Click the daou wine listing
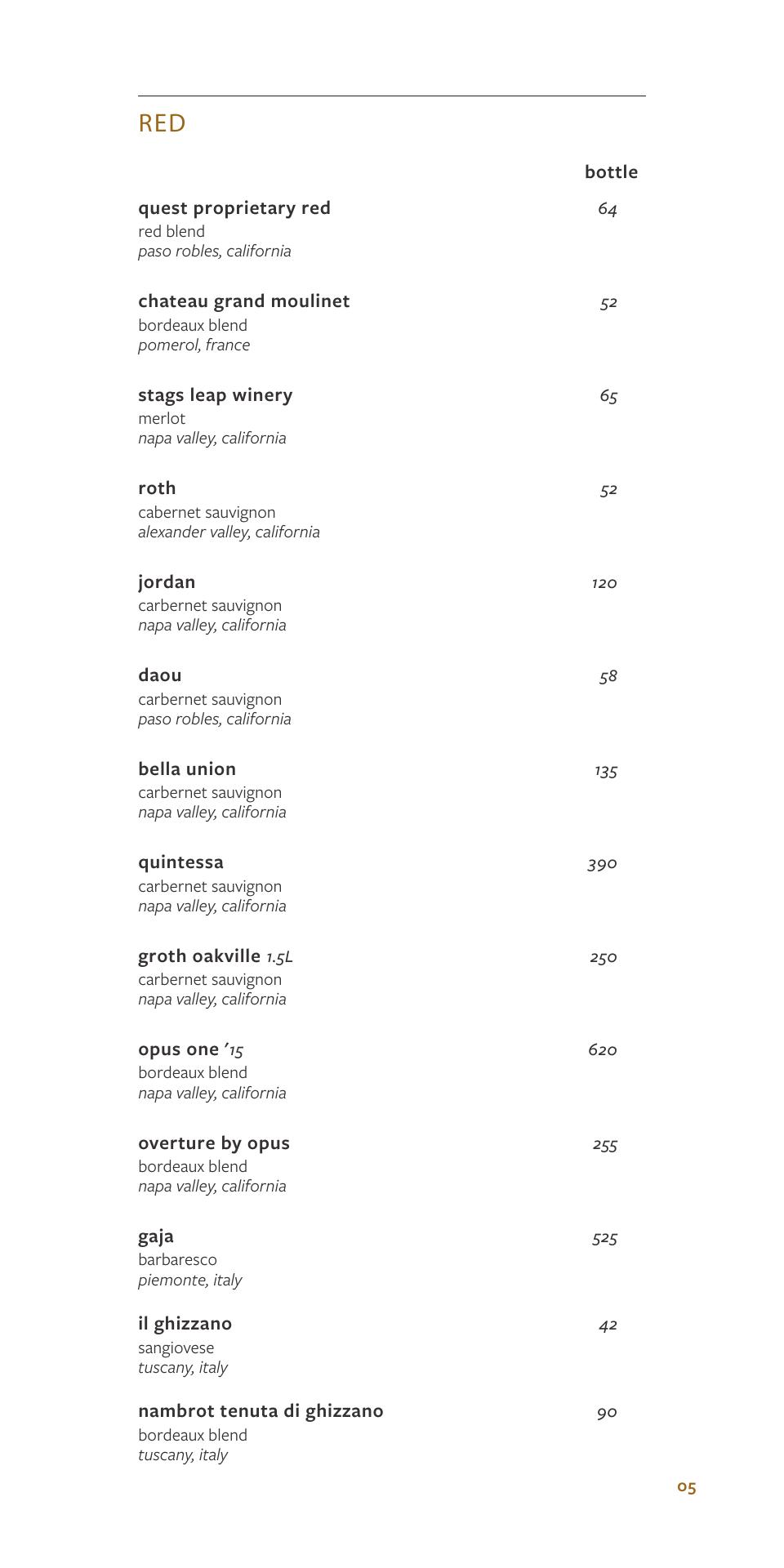The width and height of the screenshot is (784, 1568). click(x=160, y=675)
